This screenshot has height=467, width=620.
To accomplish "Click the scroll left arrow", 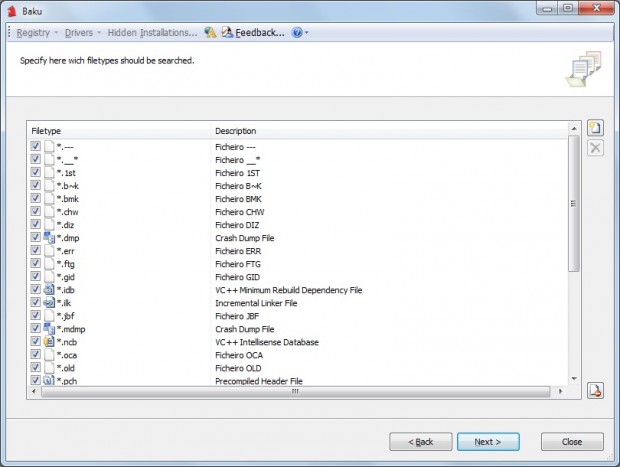I will (34, 391).
